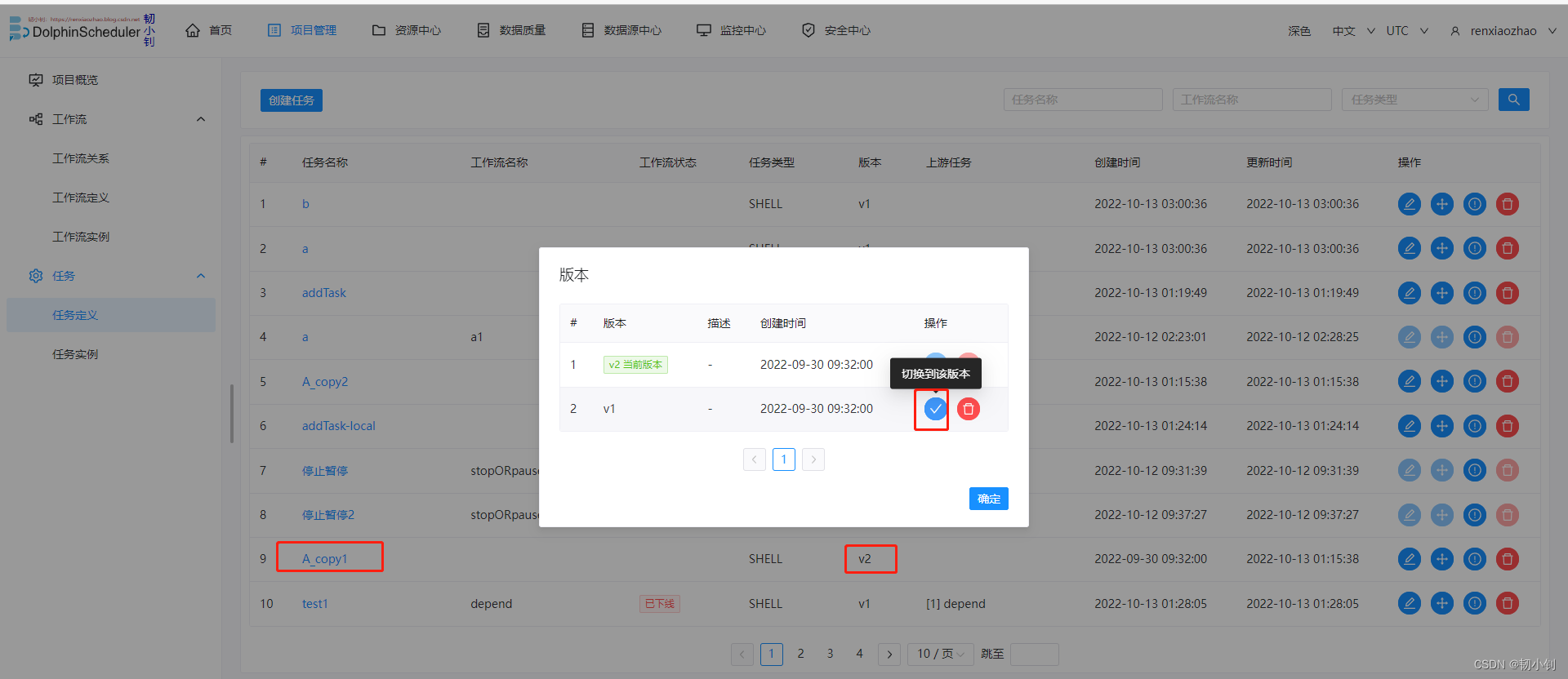Image resolution: width=1568 pixels, height=679 pixels.
Task: Open the 10 / 页 page size dropdown
Action: point(941,654)
